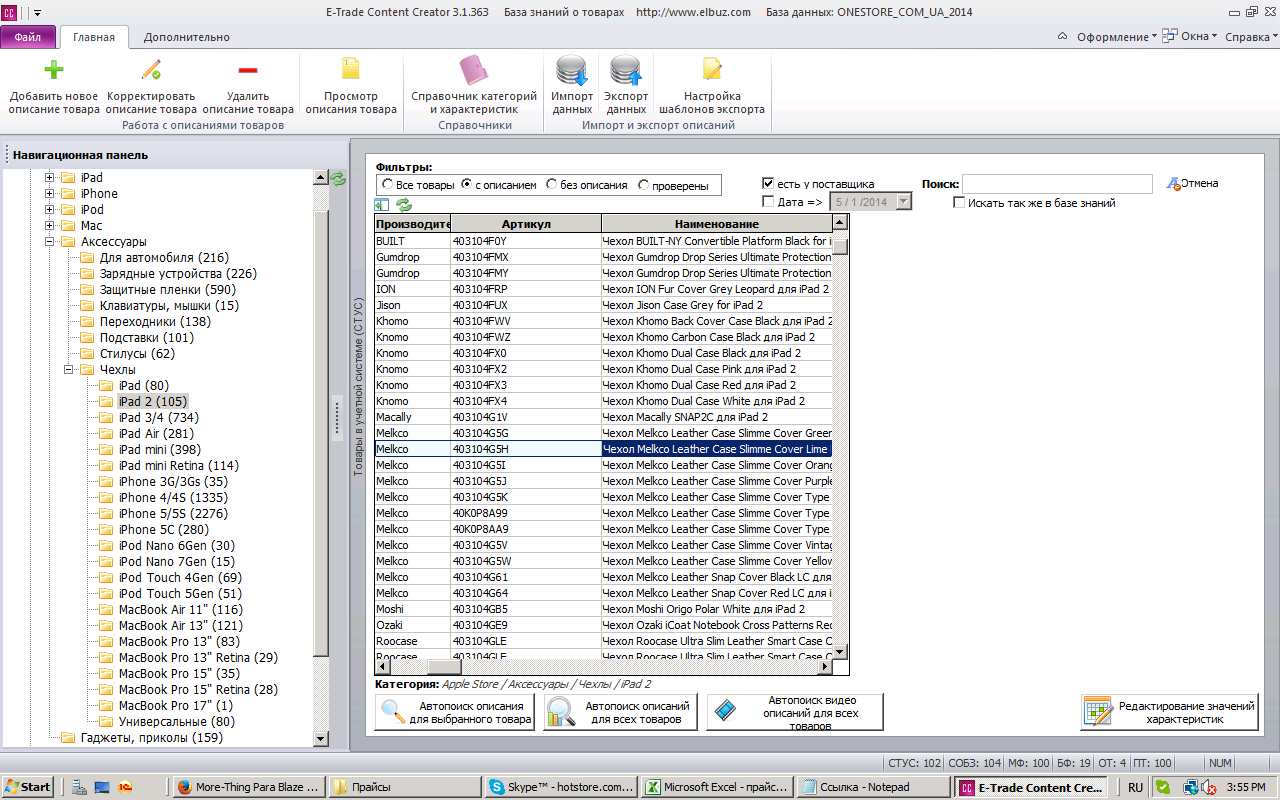Expand the iPad tree node

tap(50, 178)
